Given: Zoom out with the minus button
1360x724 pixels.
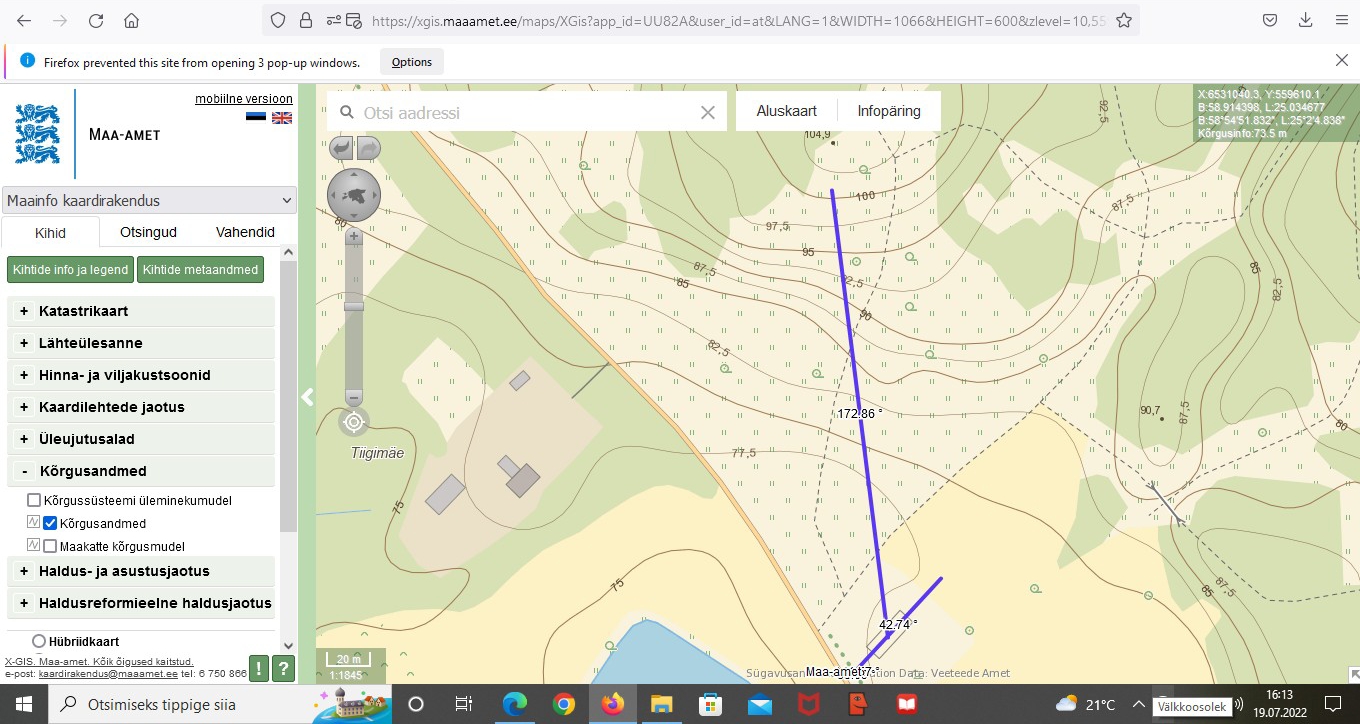Looking at the screenshot, I should coord(354,397).
